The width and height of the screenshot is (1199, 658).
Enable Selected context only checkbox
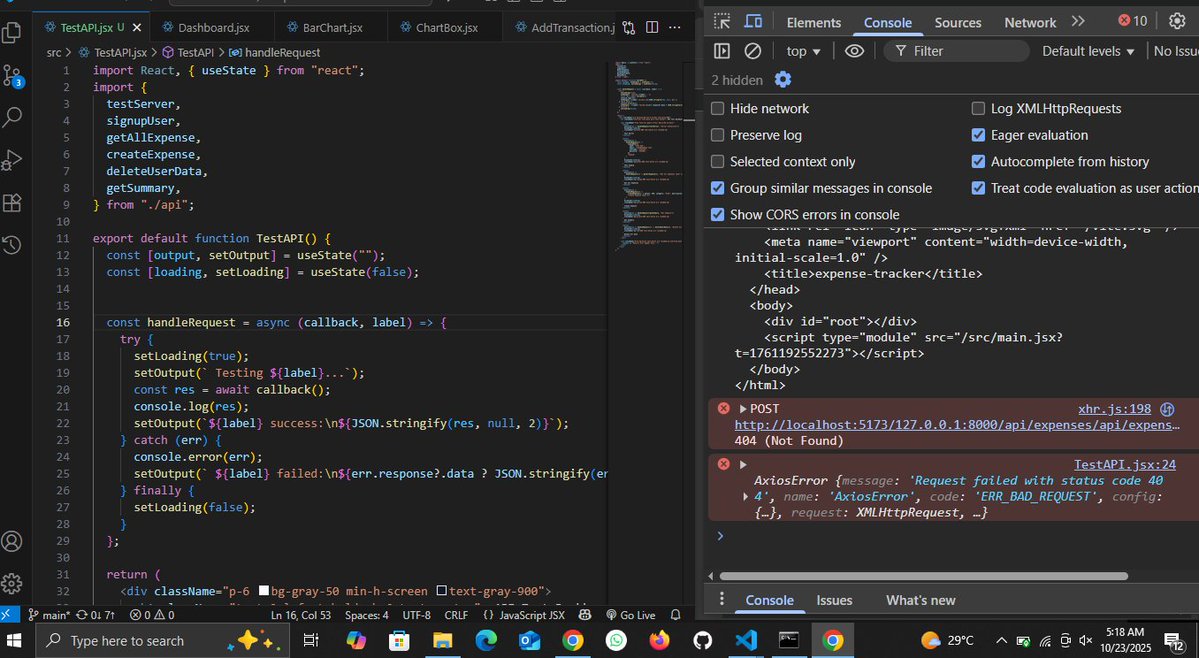click(x=717, y=161)
